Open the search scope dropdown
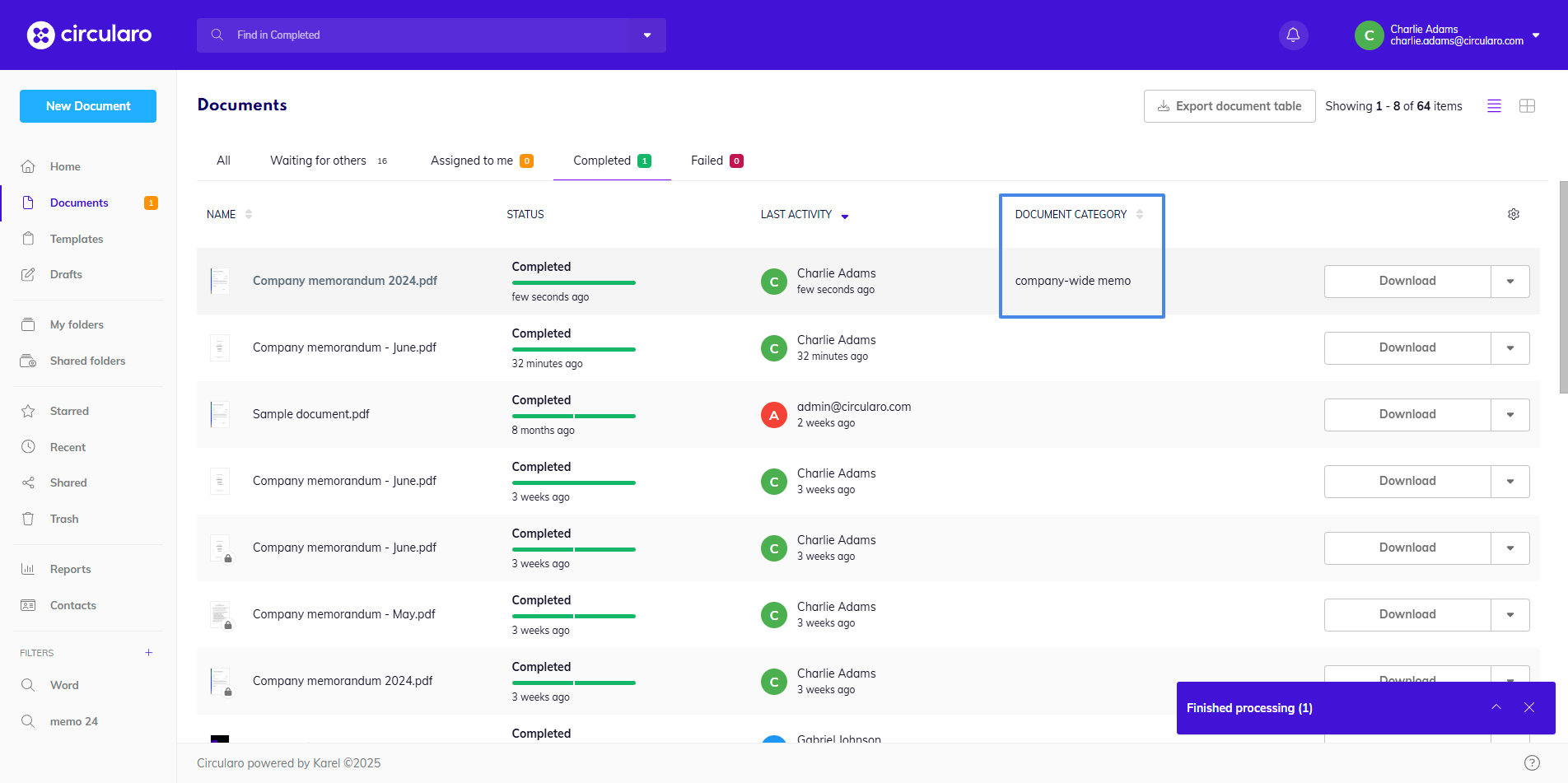This screenshot has width=1568, height=783. click(647, 35)
